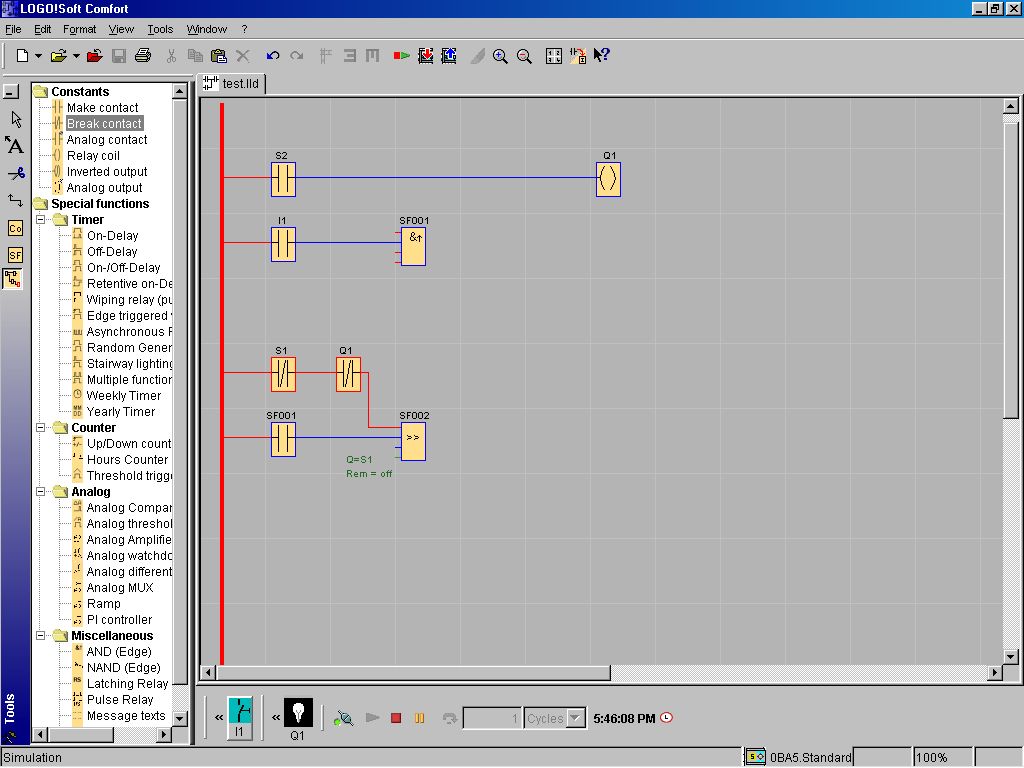Image resolution: width=1024 pixels, height=768 pixels.
Task: Switch LOGO! operating mode icon
Action: [401, 56]
